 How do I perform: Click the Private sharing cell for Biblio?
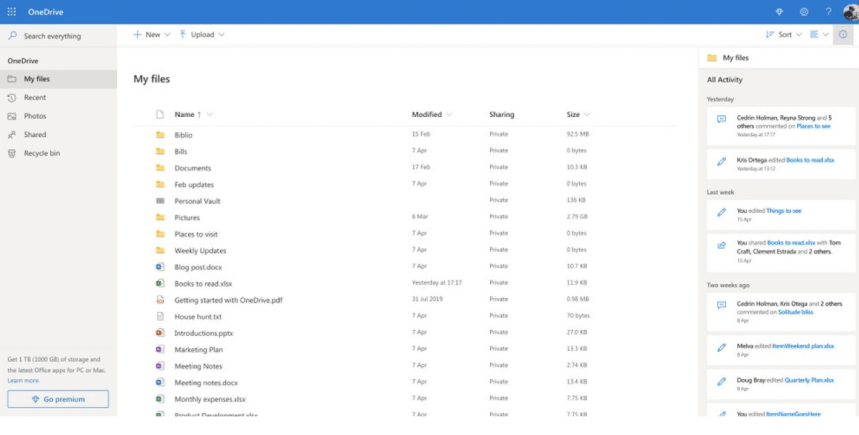pyautogui.click(x=499, y=134)
